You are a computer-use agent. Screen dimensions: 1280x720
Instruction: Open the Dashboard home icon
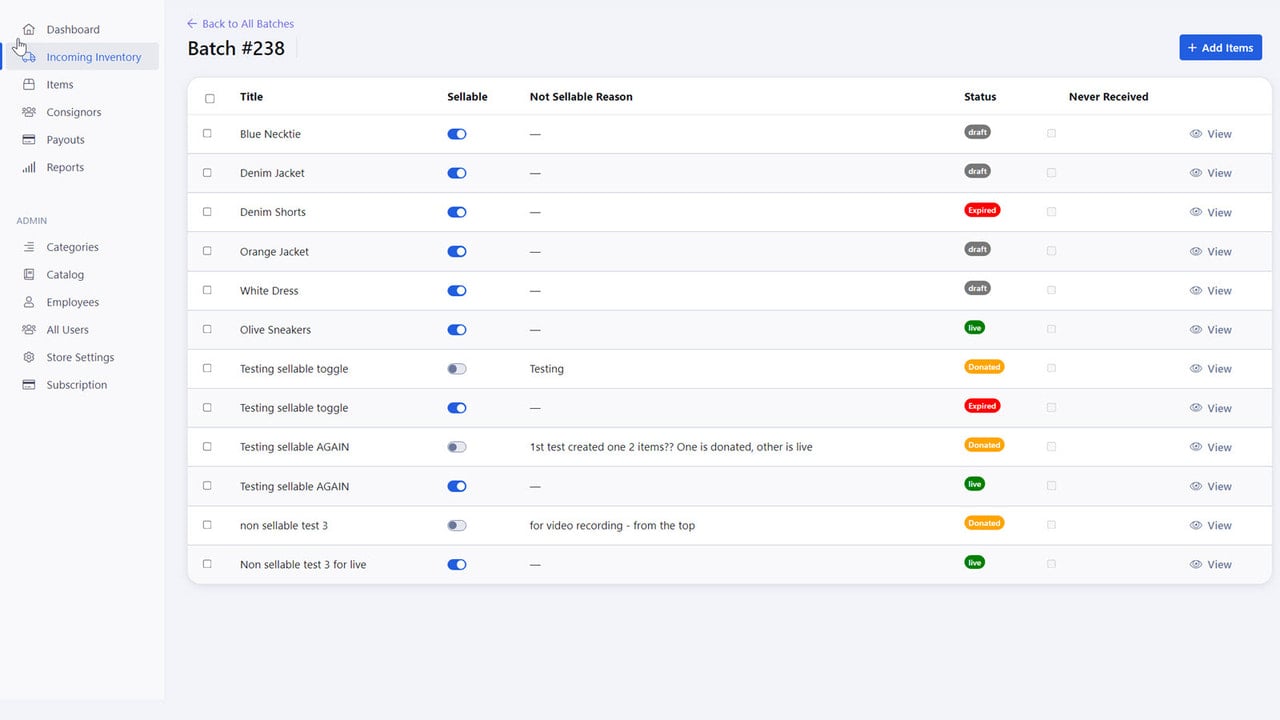pyautogui.click(x=29, y=29)
